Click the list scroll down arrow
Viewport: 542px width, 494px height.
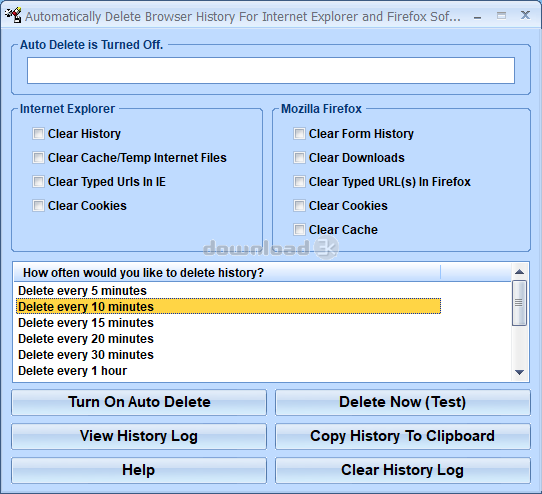pos(519,372)
